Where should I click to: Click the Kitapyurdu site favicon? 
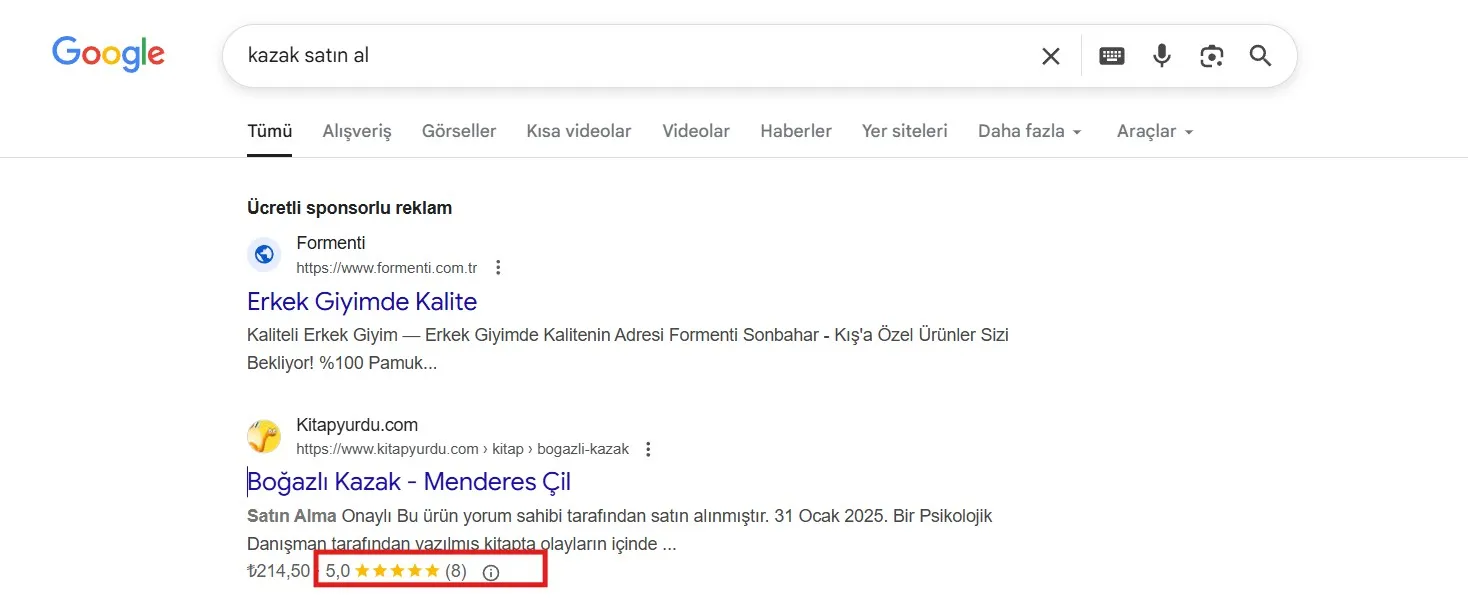[x=264, y=436]
